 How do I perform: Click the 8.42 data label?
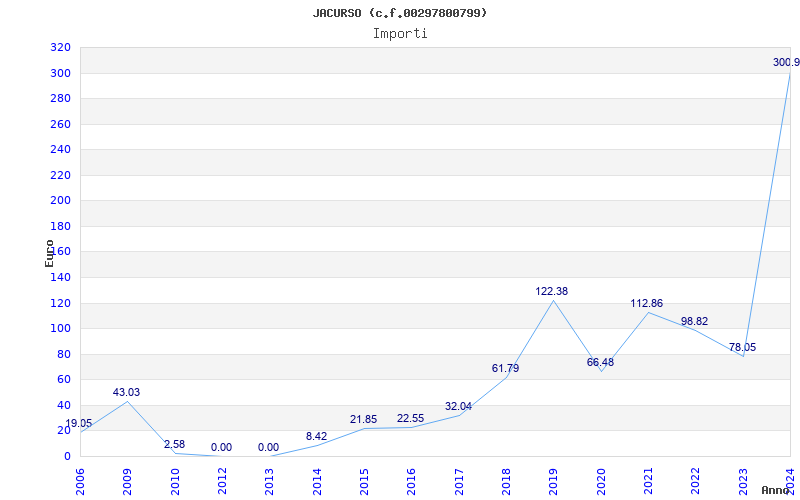[x=316, y=436]
